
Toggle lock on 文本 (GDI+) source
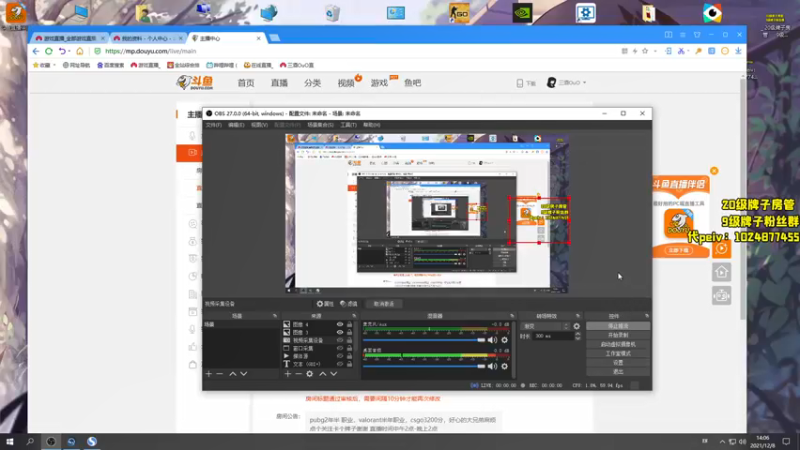point(349,364)
